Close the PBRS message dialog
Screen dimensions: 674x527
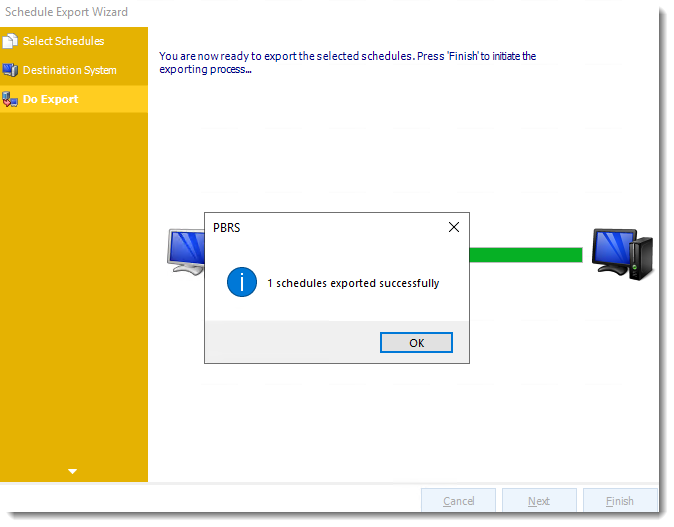(x=454, y=227)
